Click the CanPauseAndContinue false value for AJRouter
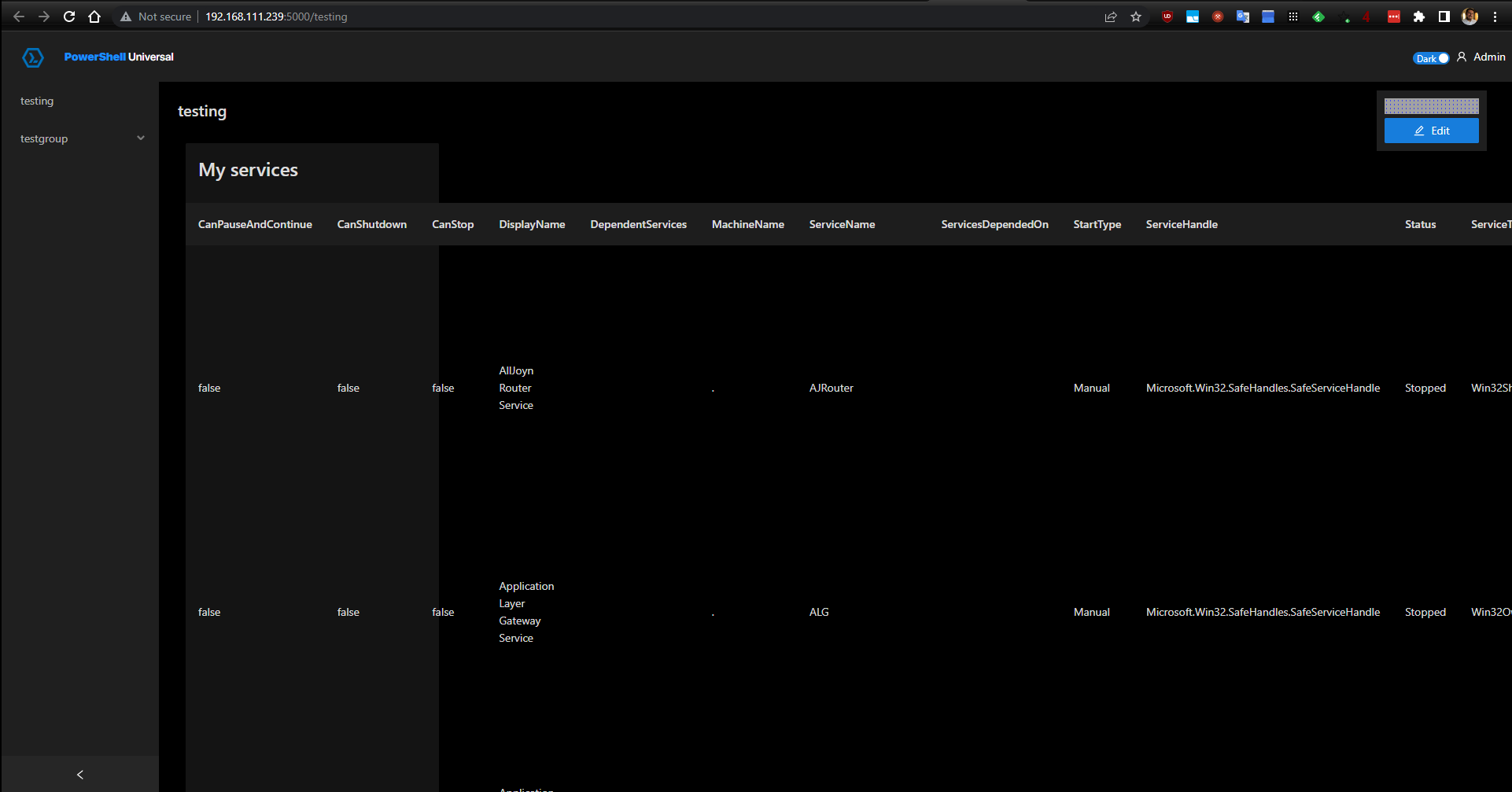Image resolution: width=1512 pixels, height=792 pixels. (x=209, y=388)
